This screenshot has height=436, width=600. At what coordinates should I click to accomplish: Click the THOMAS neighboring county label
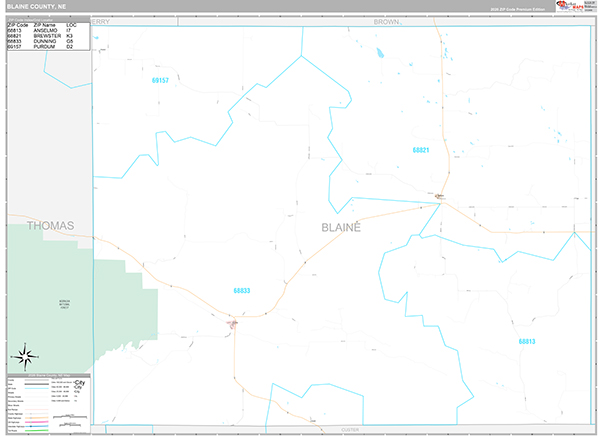pos(50,226)
